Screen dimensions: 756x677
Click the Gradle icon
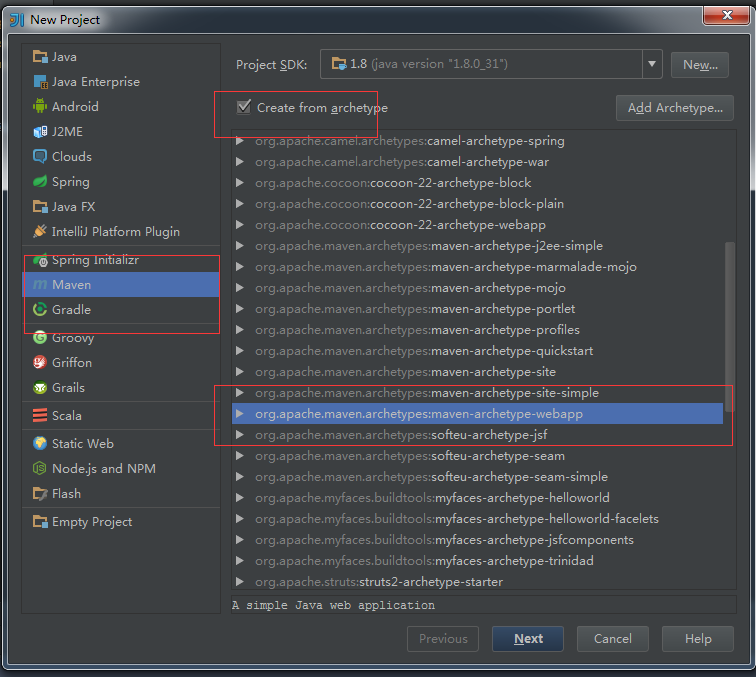[x=40, y=310]
